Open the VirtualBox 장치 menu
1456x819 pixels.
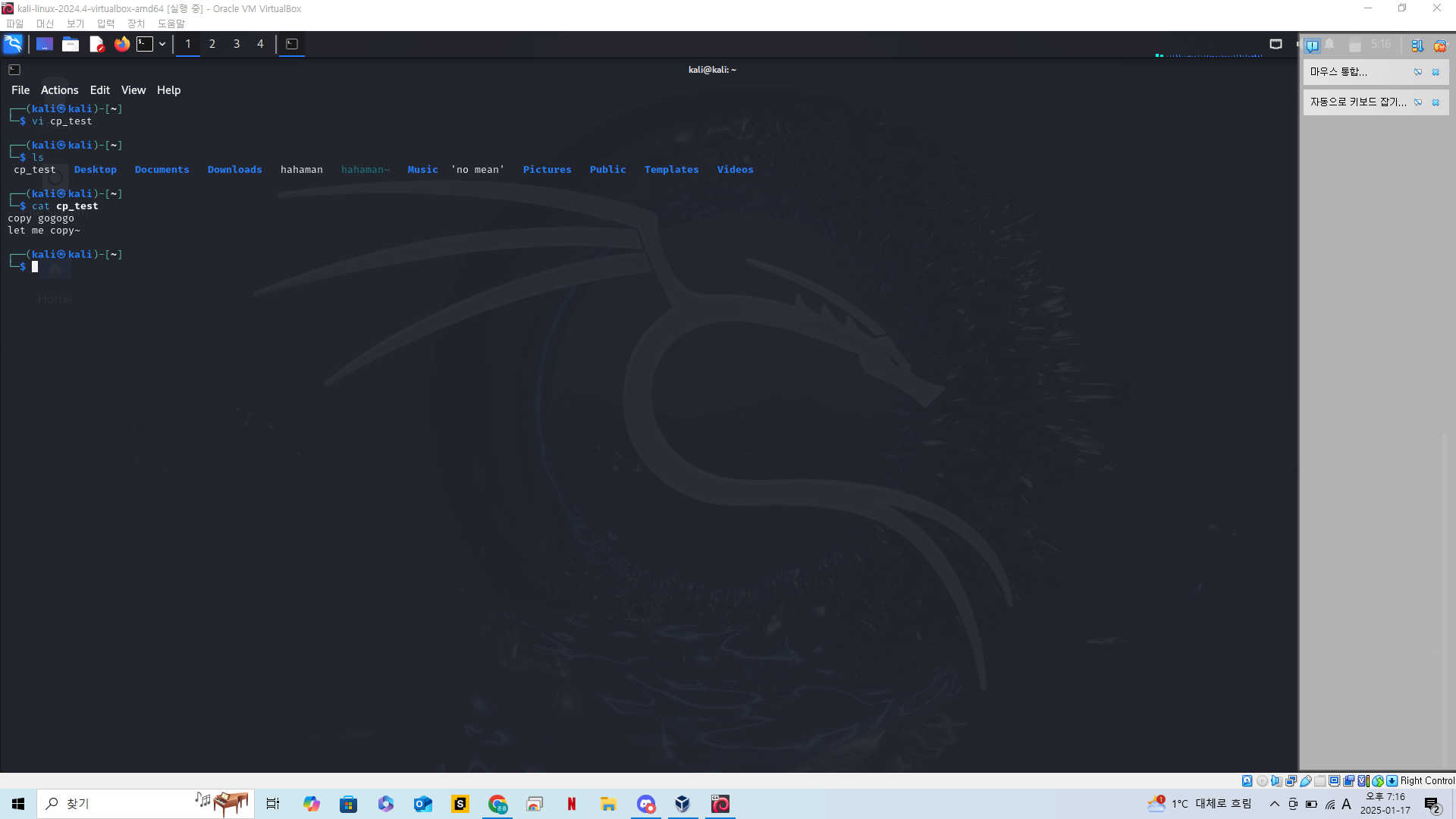click(136, 24)
